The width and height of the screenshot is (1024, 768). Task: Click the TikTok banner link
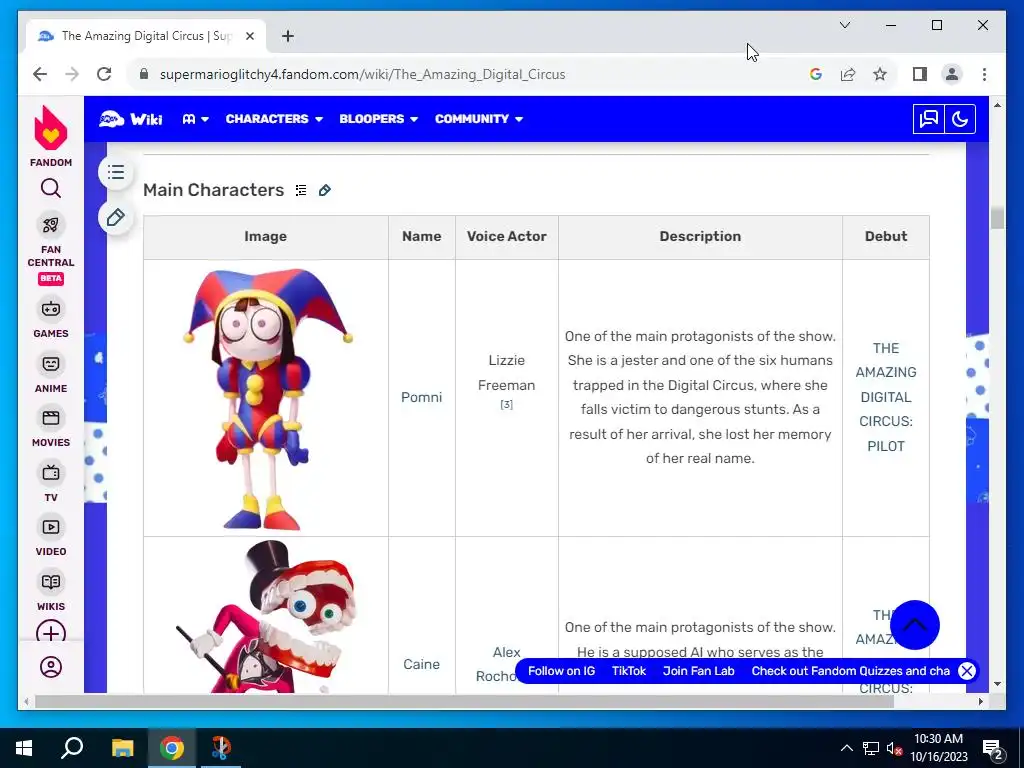tap(629, 671)
